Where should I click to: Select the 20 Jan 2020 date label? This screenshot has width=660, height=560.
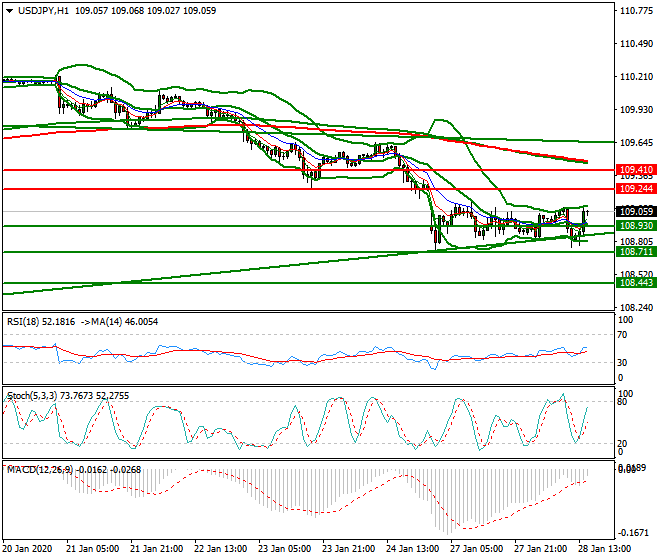coord(27,549)
